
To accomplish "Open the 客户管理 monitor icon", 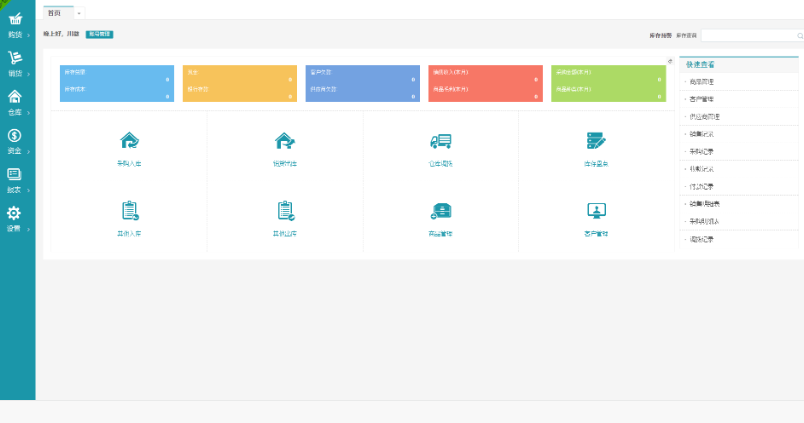I will coord(596,211).
